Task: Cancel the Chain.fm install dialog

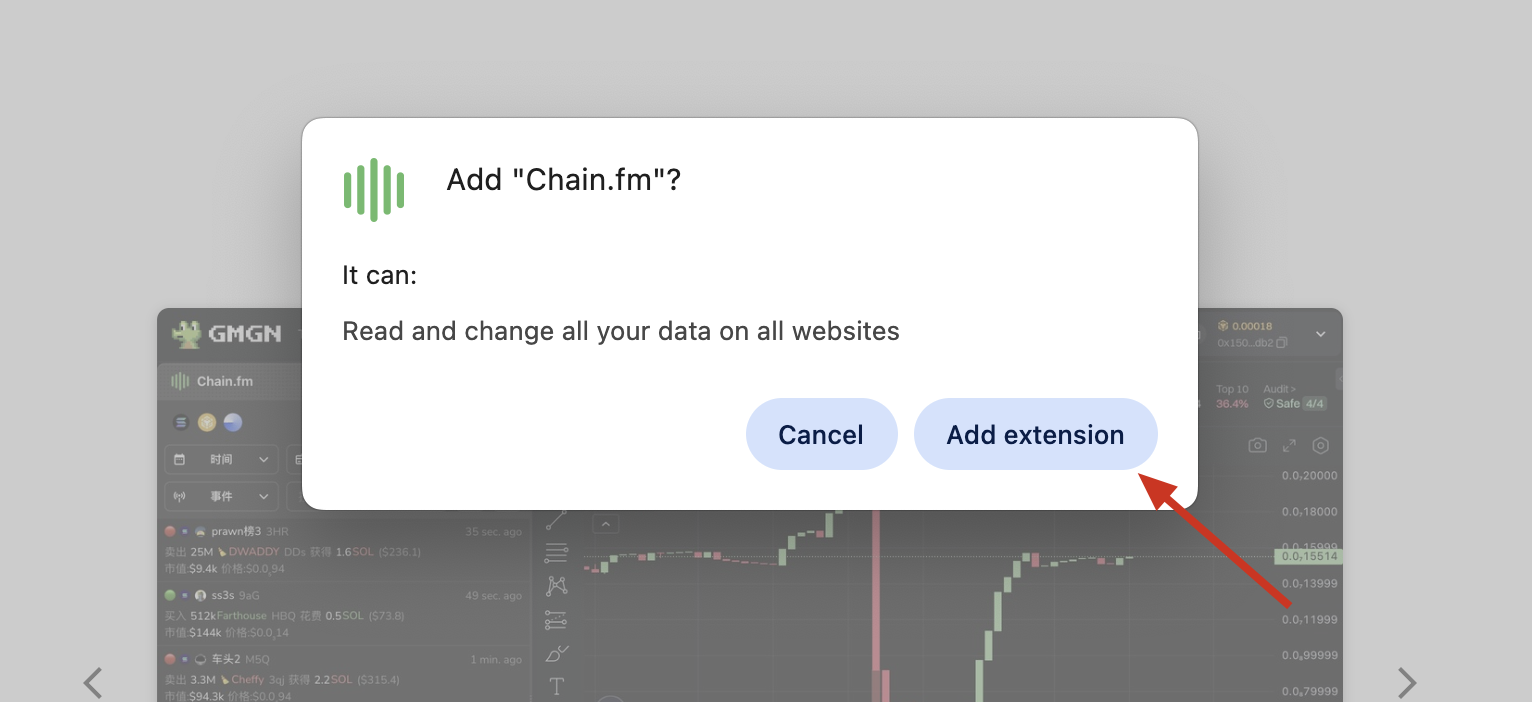Action: pos(821,435)
